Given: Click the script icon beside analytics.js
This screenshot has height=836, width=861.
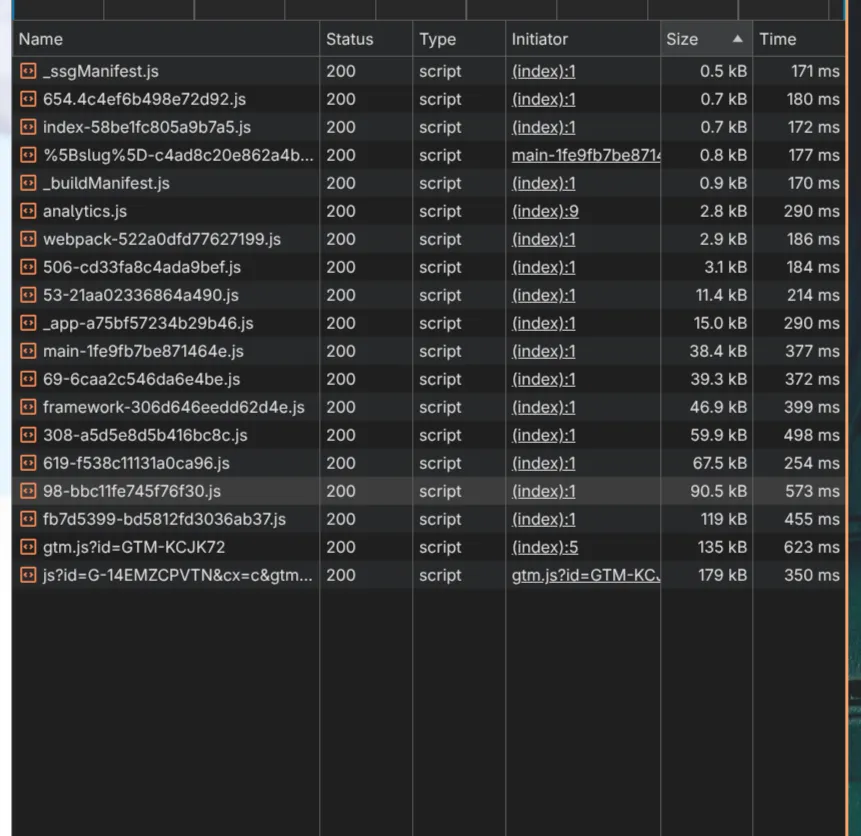Looking at the screenshot, I should click(28, 211).
